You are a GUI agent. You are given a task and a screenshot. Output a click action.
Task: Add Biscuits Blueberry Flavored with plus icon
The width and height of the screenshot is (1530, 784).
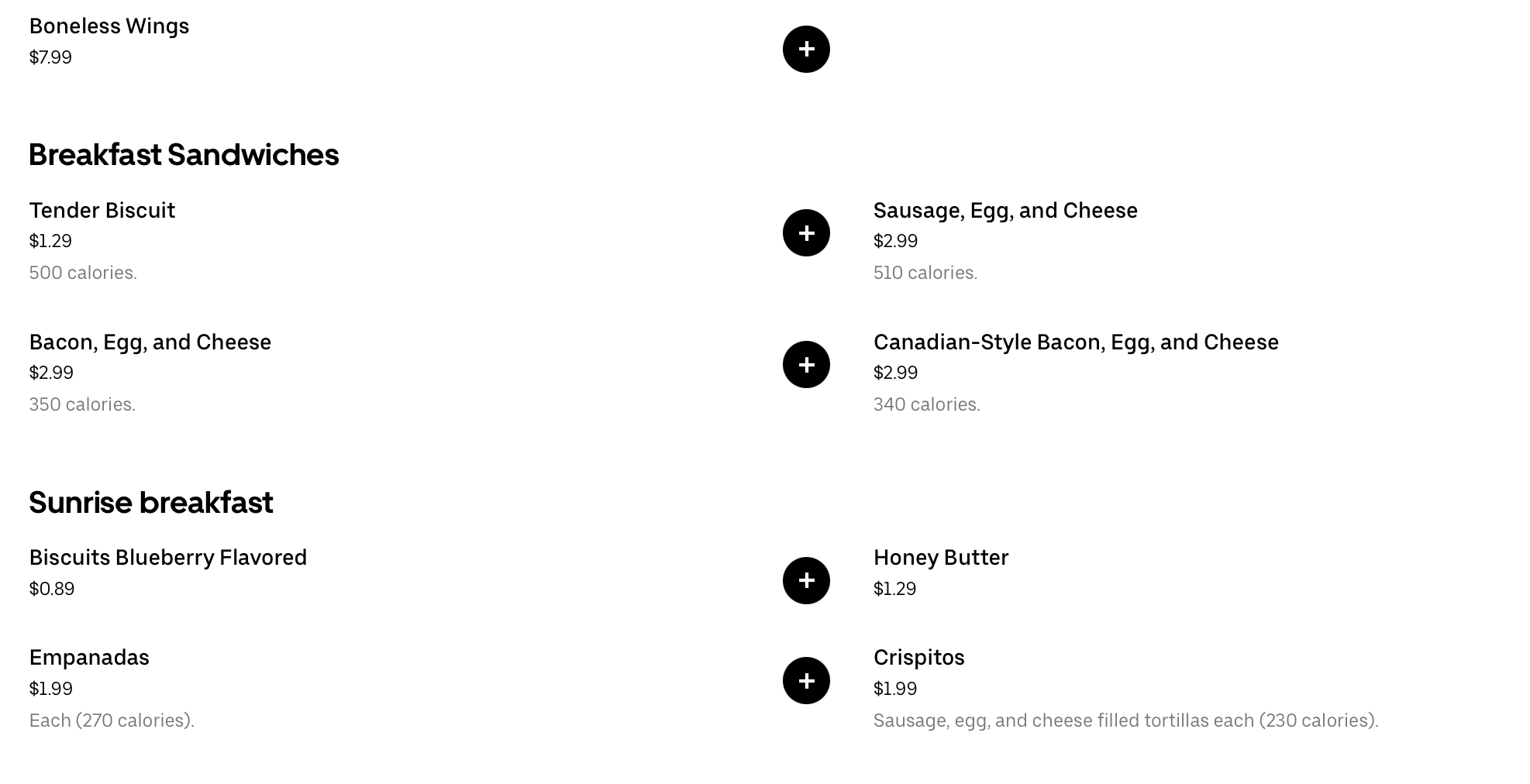point(806,580)
